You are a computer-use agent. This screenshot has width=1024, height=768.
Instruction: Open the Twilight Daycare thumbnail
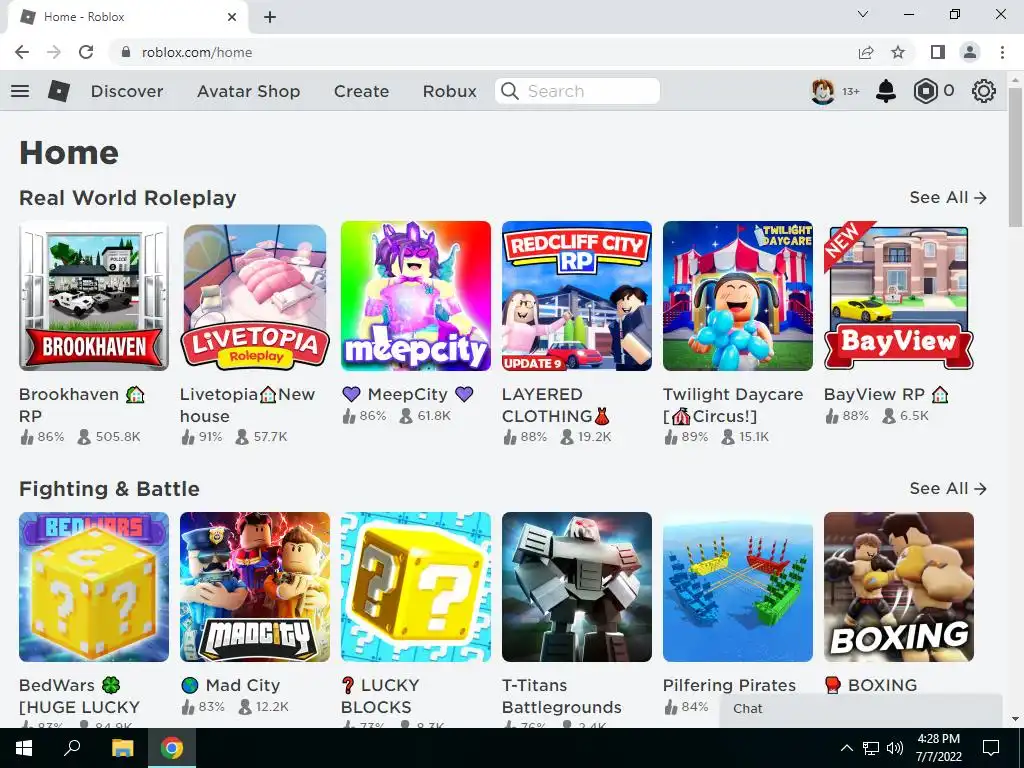point(738,296)
